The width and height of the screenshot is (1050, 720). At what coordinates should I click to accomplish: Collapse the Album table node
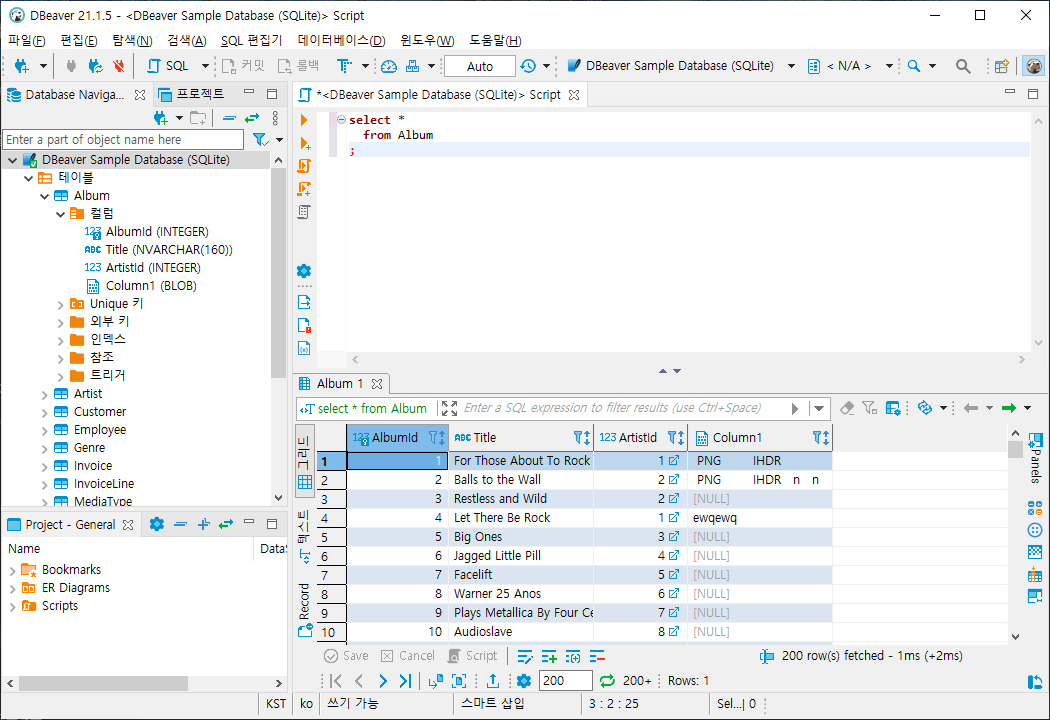(x=44, y=196)
